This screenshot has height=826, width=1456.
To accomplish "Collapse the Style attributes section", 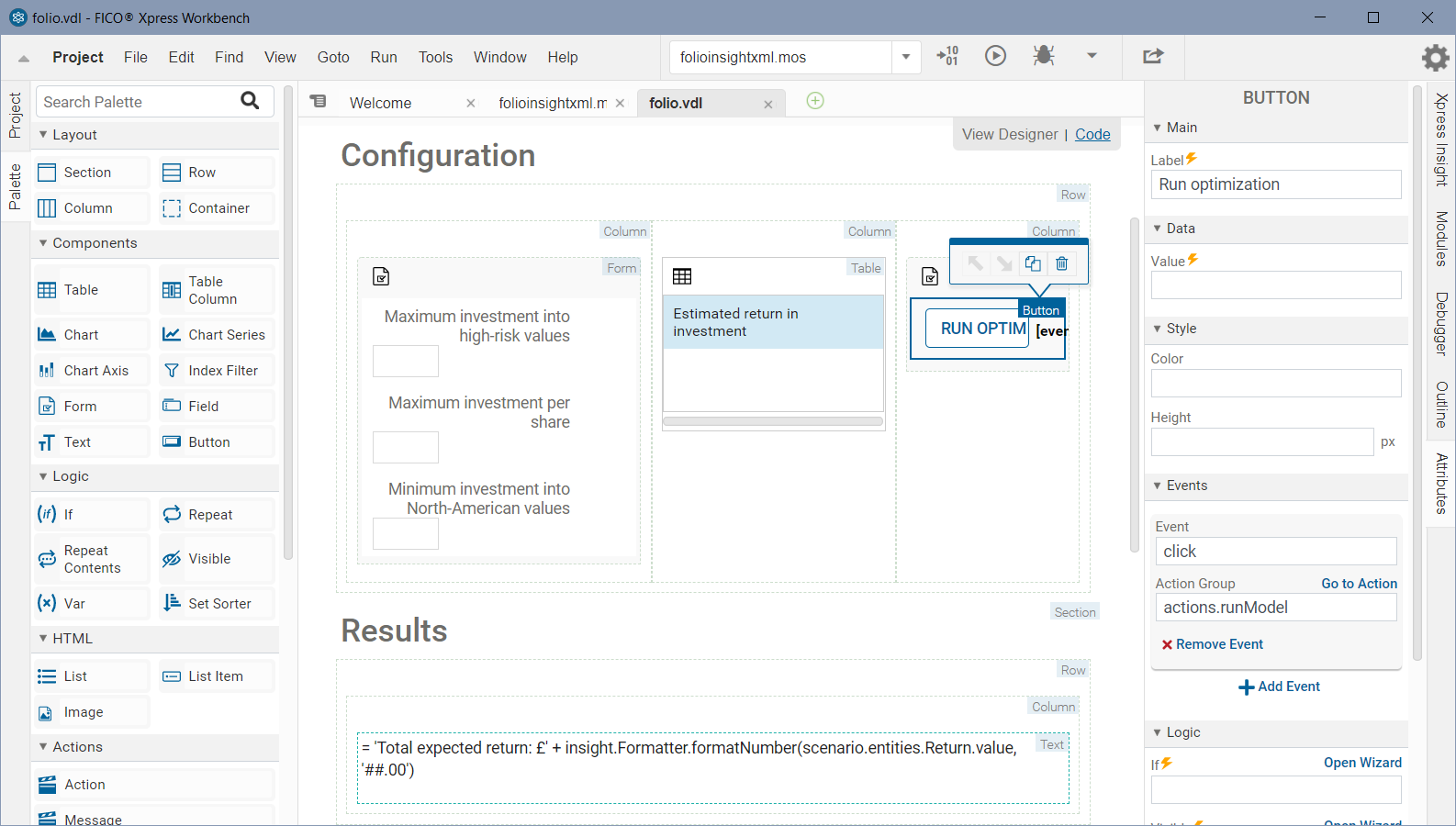I will click(x=1158, y=329).
